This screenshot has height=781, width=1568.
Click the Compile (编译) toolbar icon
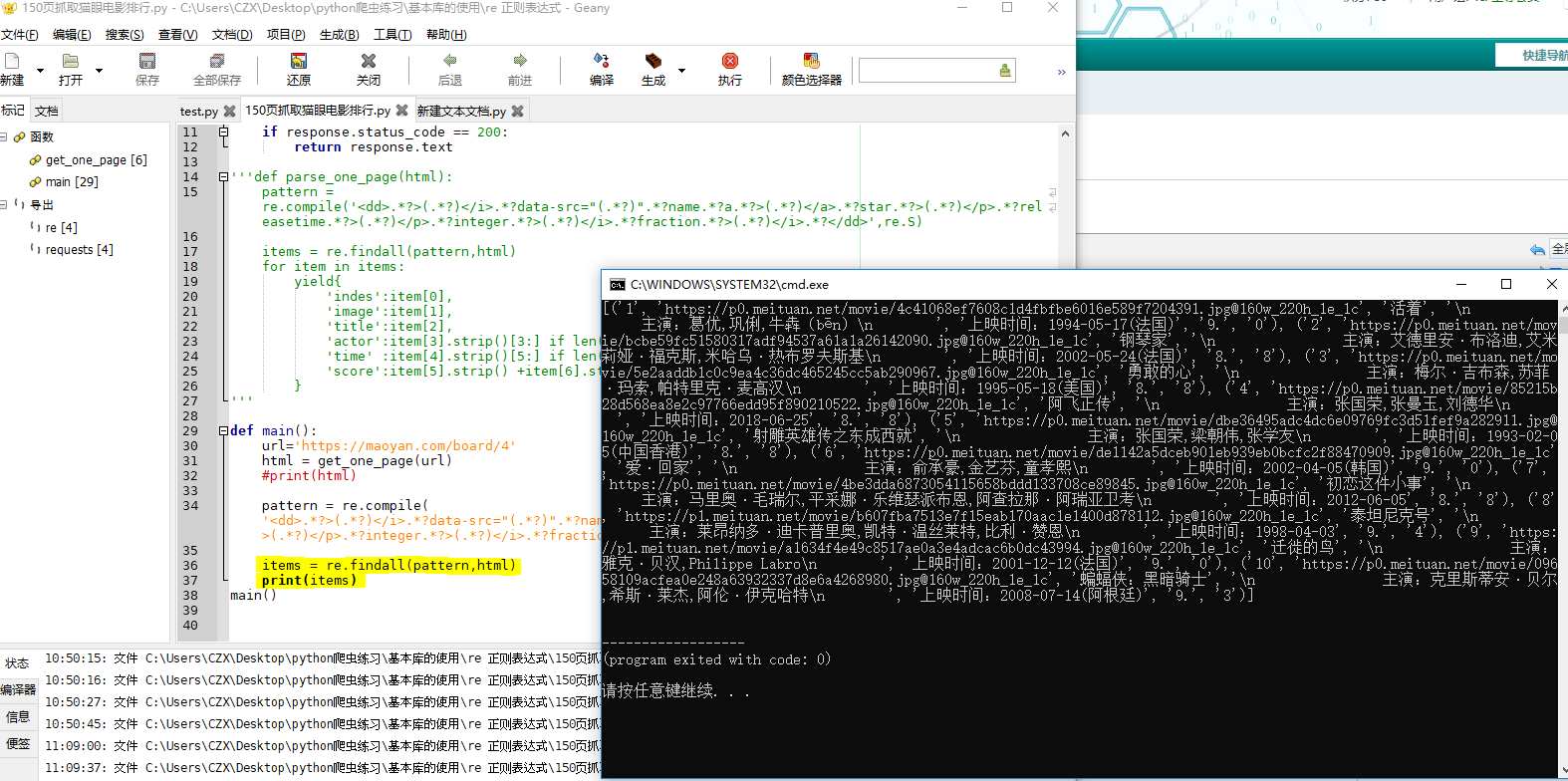(x=602, y=62)
